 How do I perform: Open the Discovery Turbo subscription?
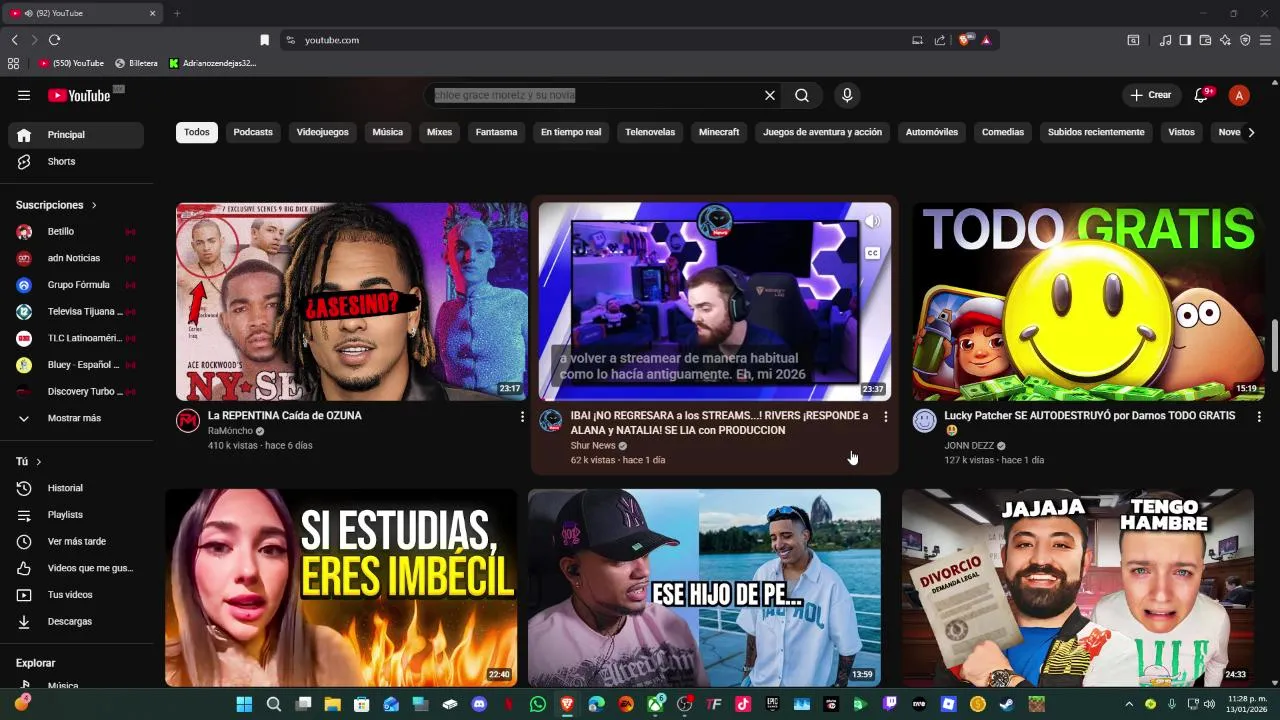(76, 391)
